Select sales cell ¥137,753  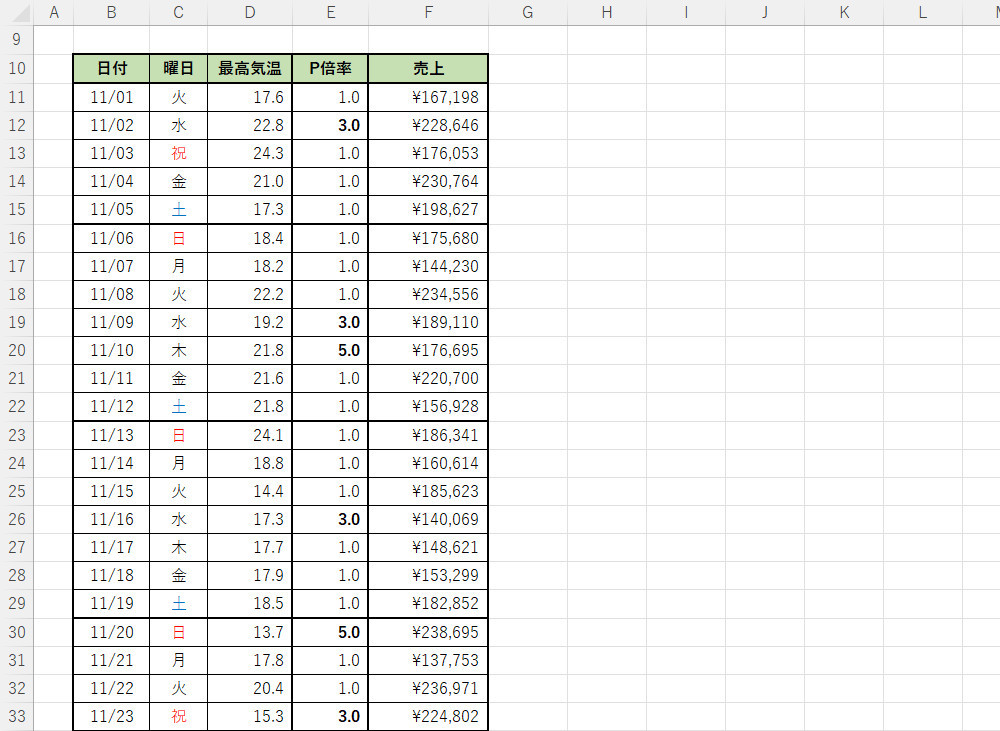pyautogui.click(x=429, y=660)
